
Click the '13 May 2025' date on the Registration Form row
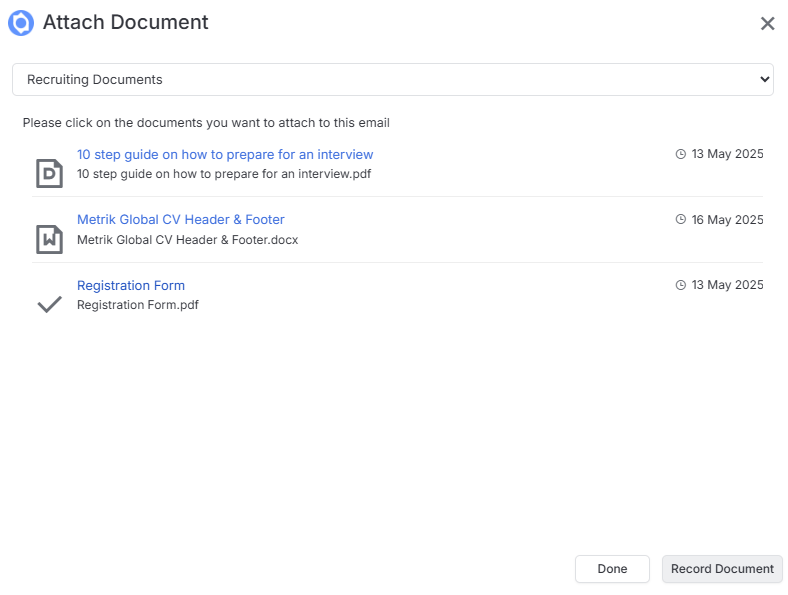pyautogui.click(x=727, y=285)
